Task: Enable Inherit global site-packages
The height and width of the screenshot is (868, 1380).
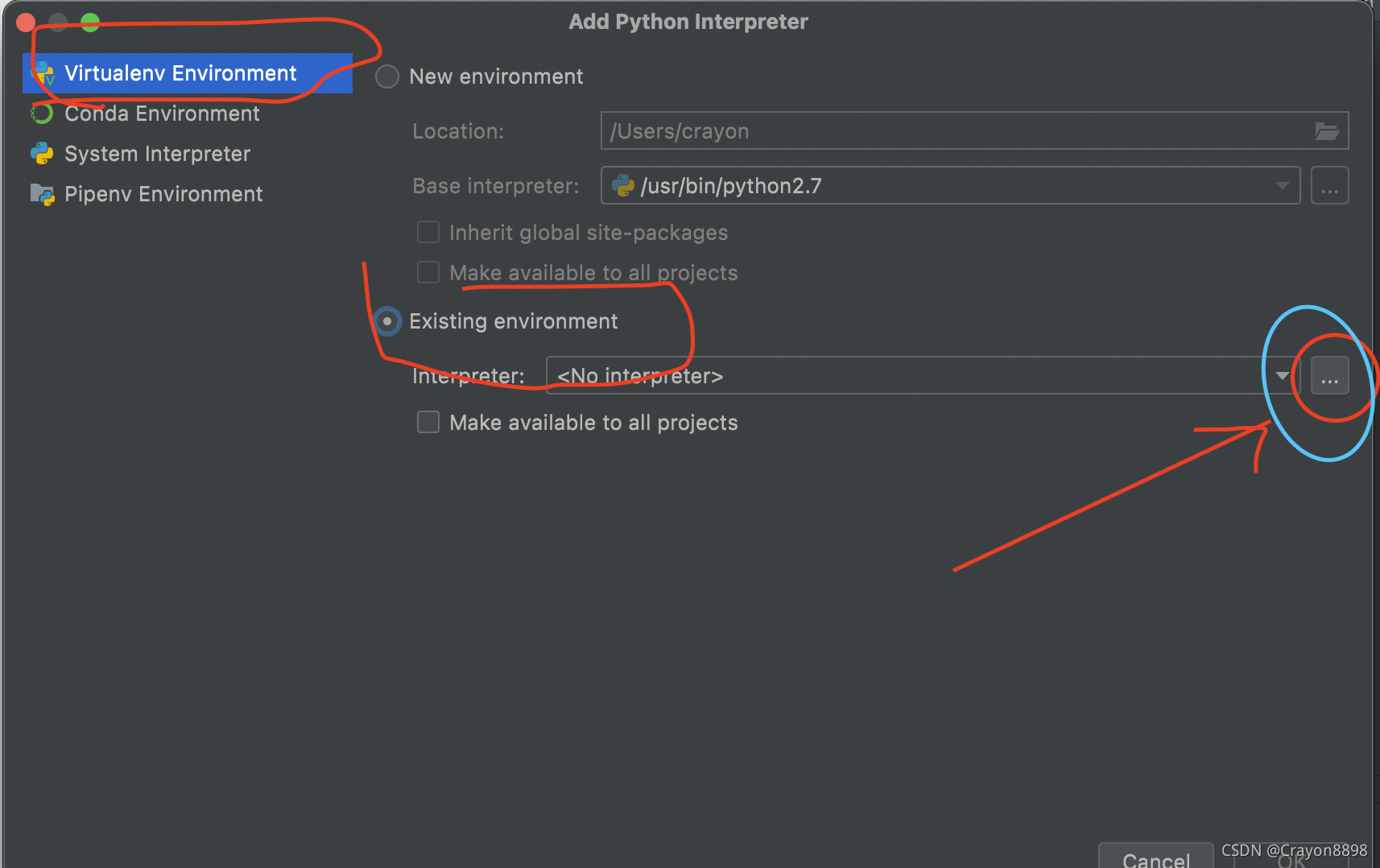Action: click(428, 232)
